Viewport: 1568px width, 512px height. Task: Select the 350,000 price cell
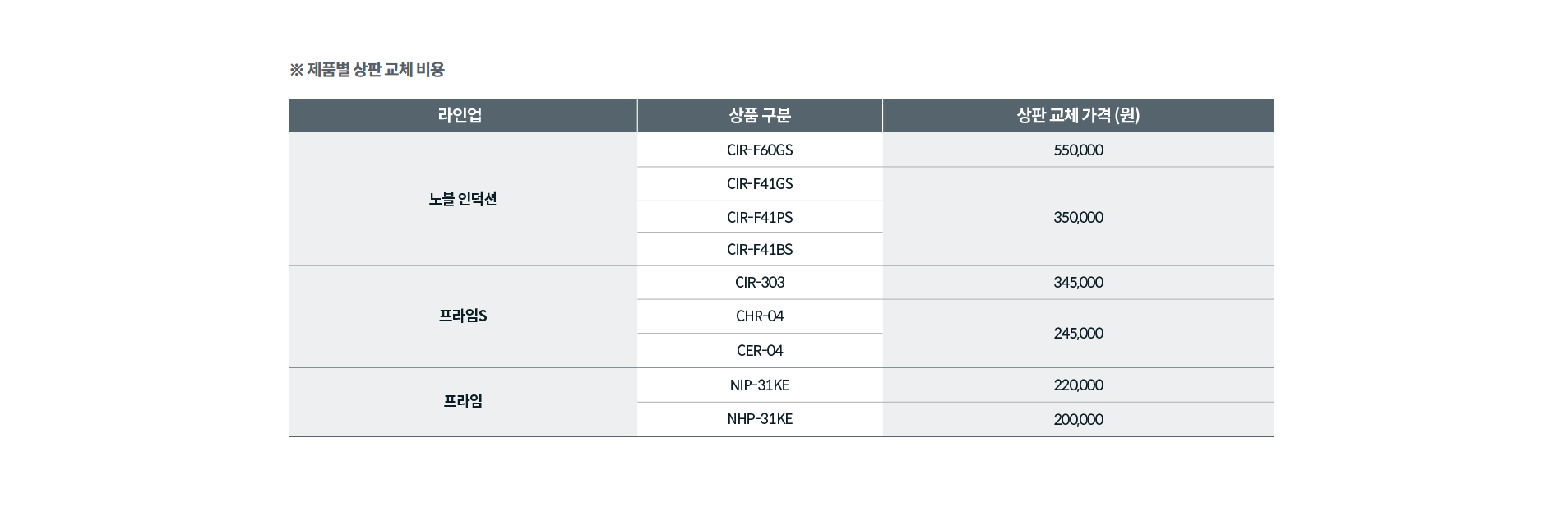click(1077, 218)
